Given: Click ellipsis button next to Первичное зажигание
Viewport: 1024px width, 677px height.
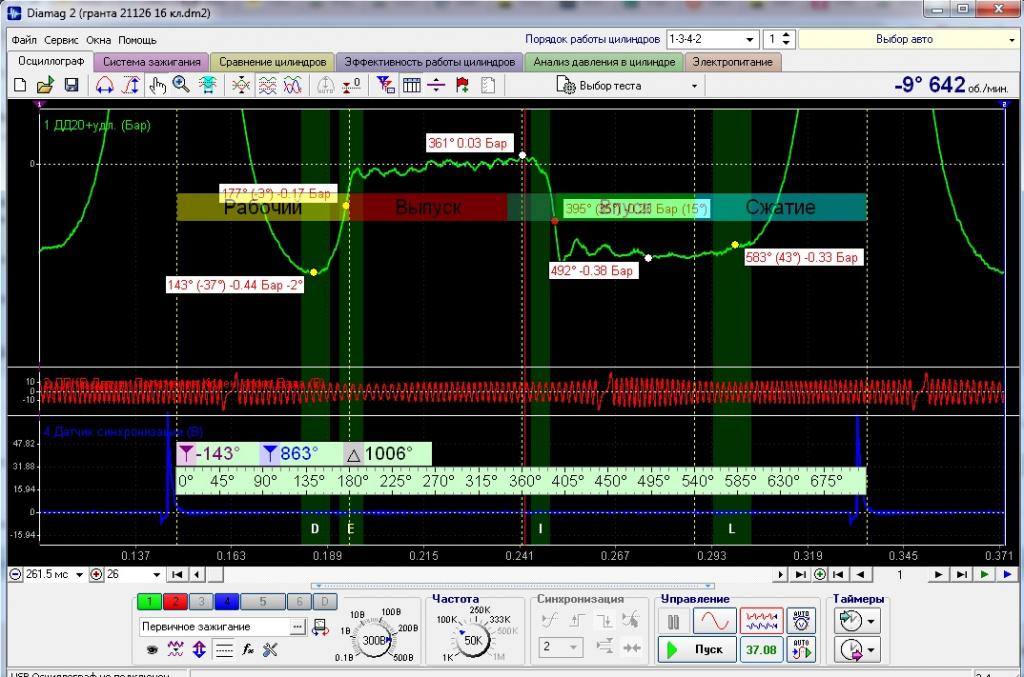Looking at the screenshot, I should [x=298, y=626].
